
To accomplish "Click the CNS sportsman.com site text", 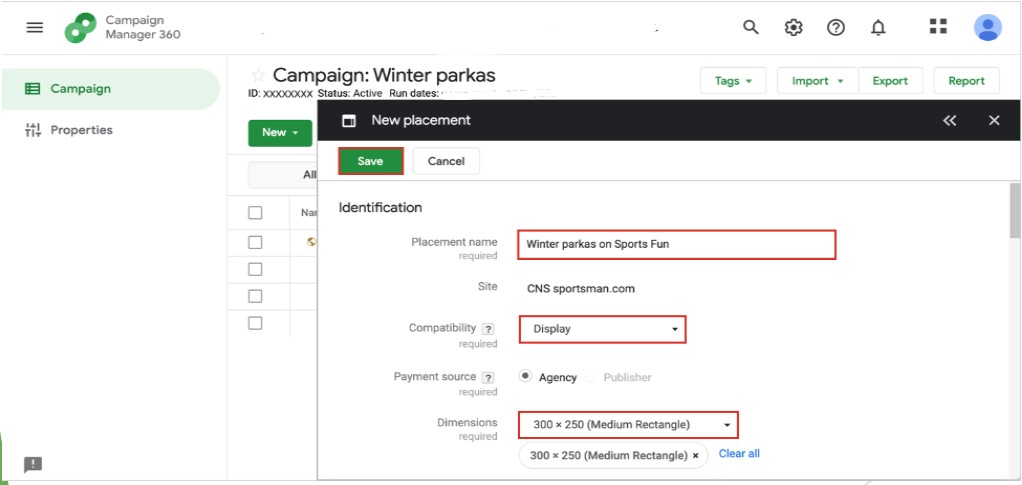I will click(x=581, y=288).
